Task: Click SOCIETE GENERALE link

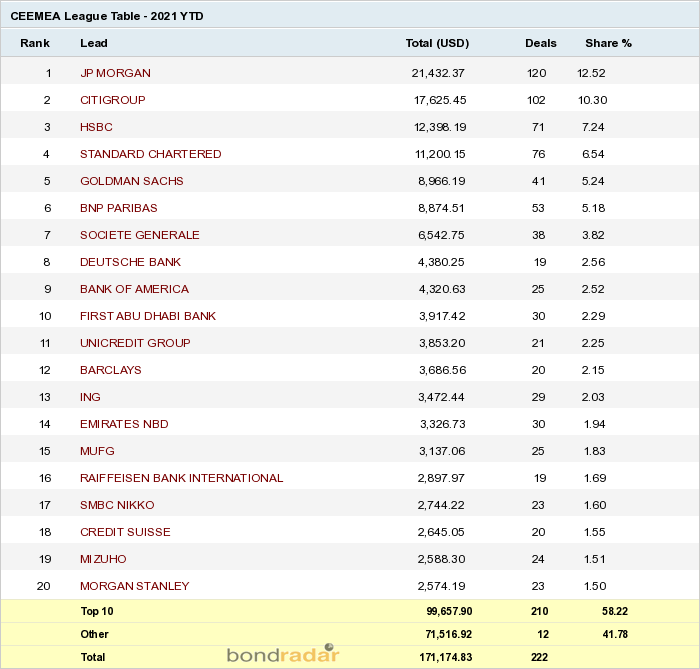Action: click(x=140, y=235)
